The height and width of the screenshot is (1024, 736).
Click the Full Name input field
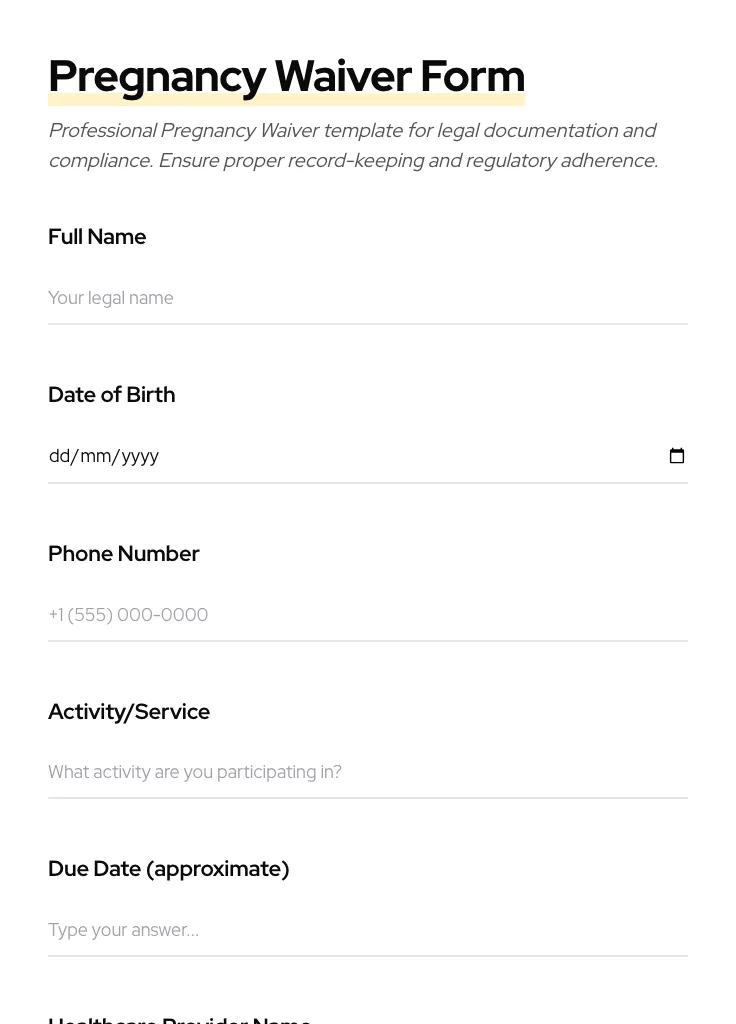tap(367, 298)
